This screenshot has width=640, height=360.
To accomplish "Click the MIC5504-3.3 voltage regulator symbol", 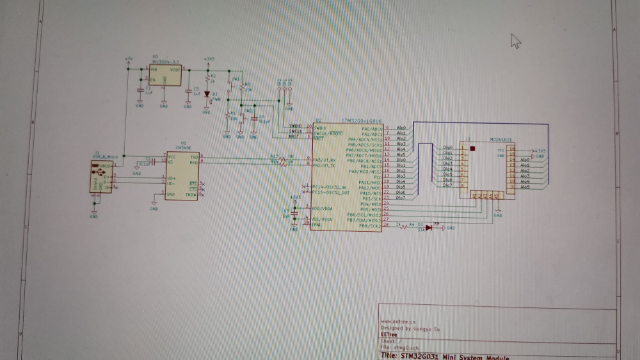I will 165,75.
